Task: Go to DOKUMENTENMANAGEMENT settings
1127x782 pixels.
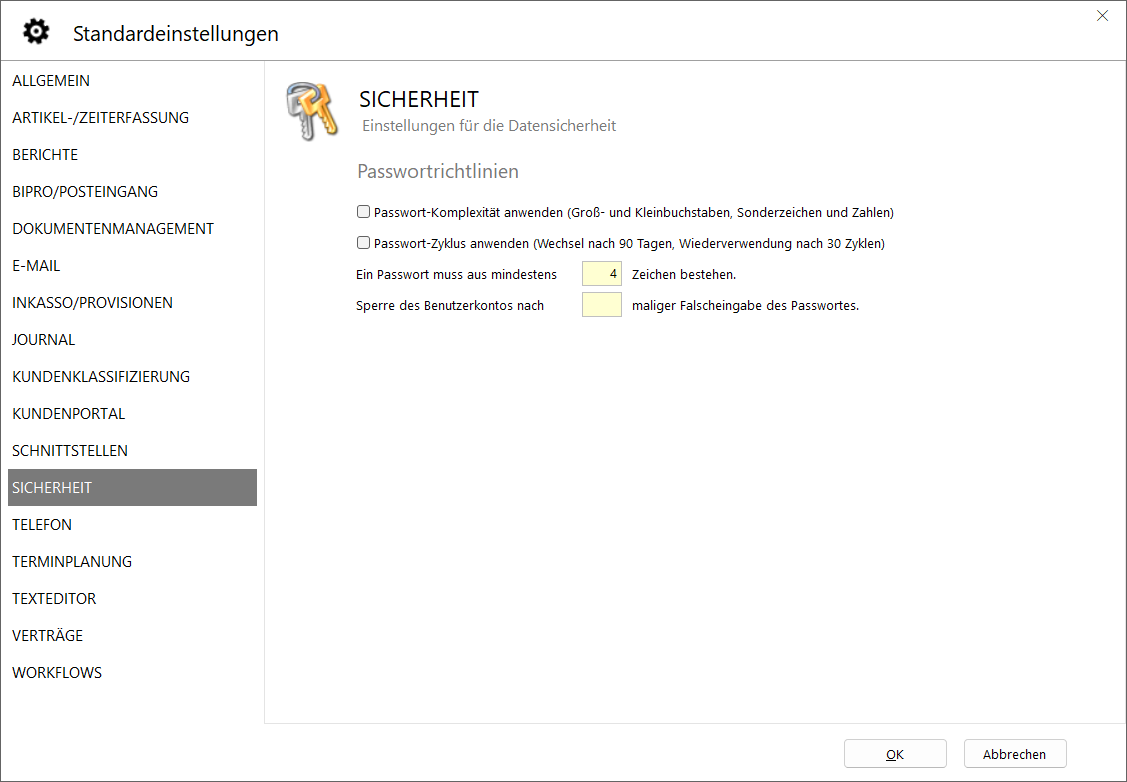Action: click(x=113, y=229)
